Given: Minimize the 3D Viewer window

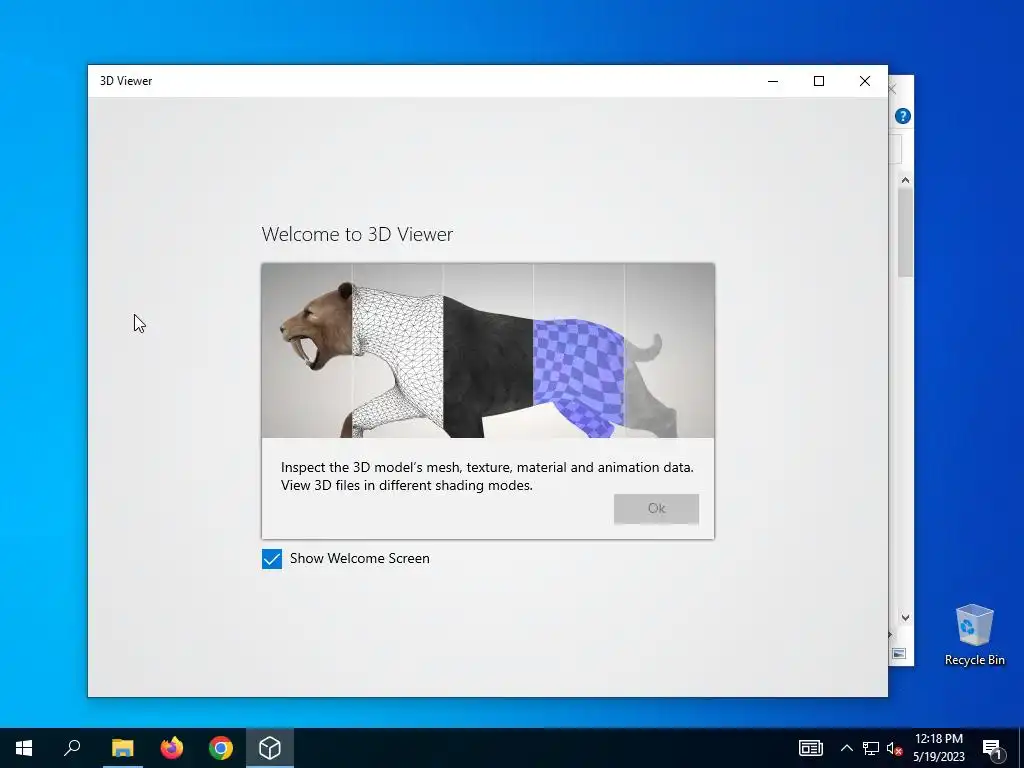Looking at the screenshot, I should coord(773,81).
